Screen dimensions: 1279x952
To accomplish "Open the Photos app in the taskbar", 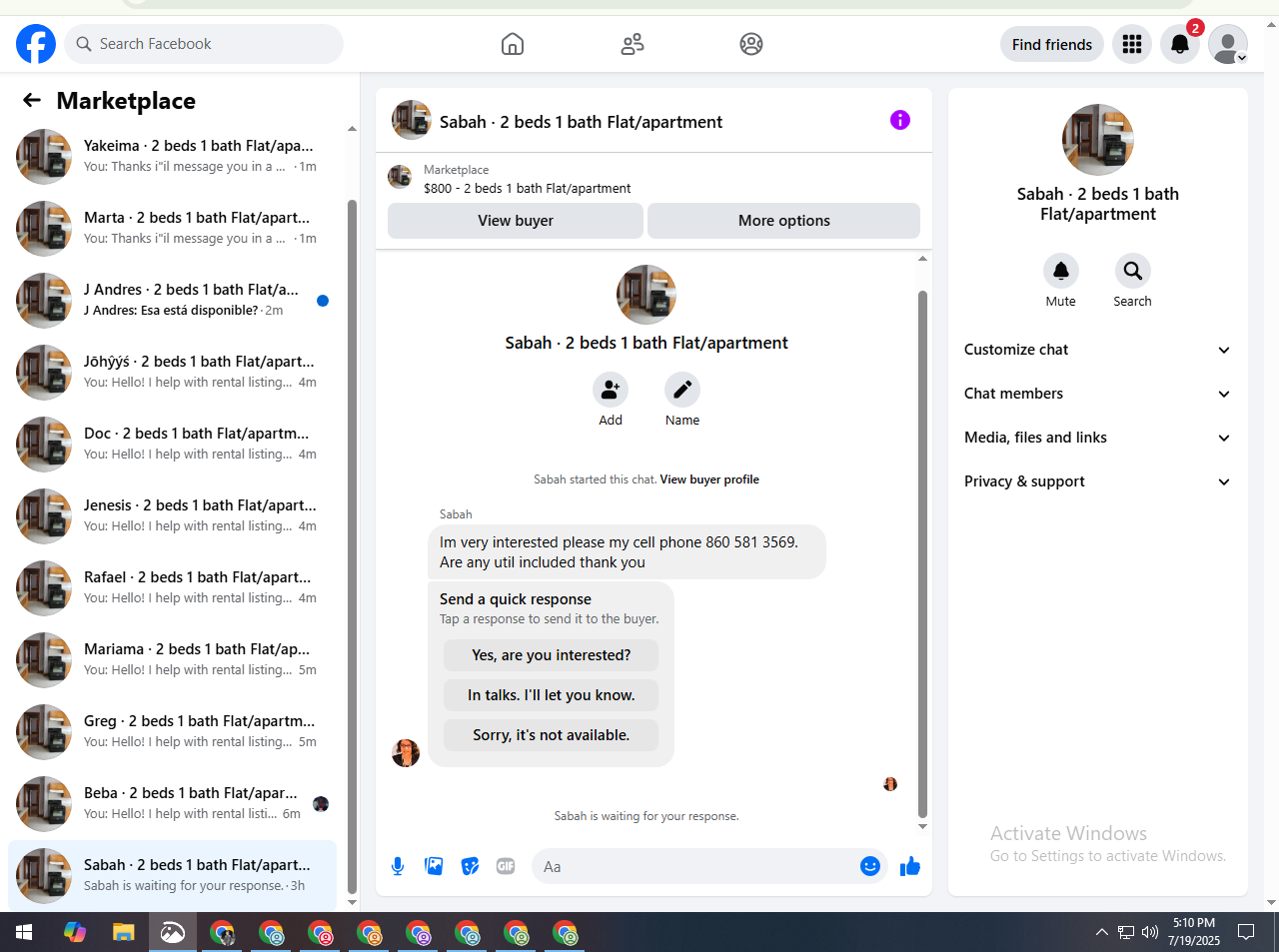I will click(x=173, y=932).
